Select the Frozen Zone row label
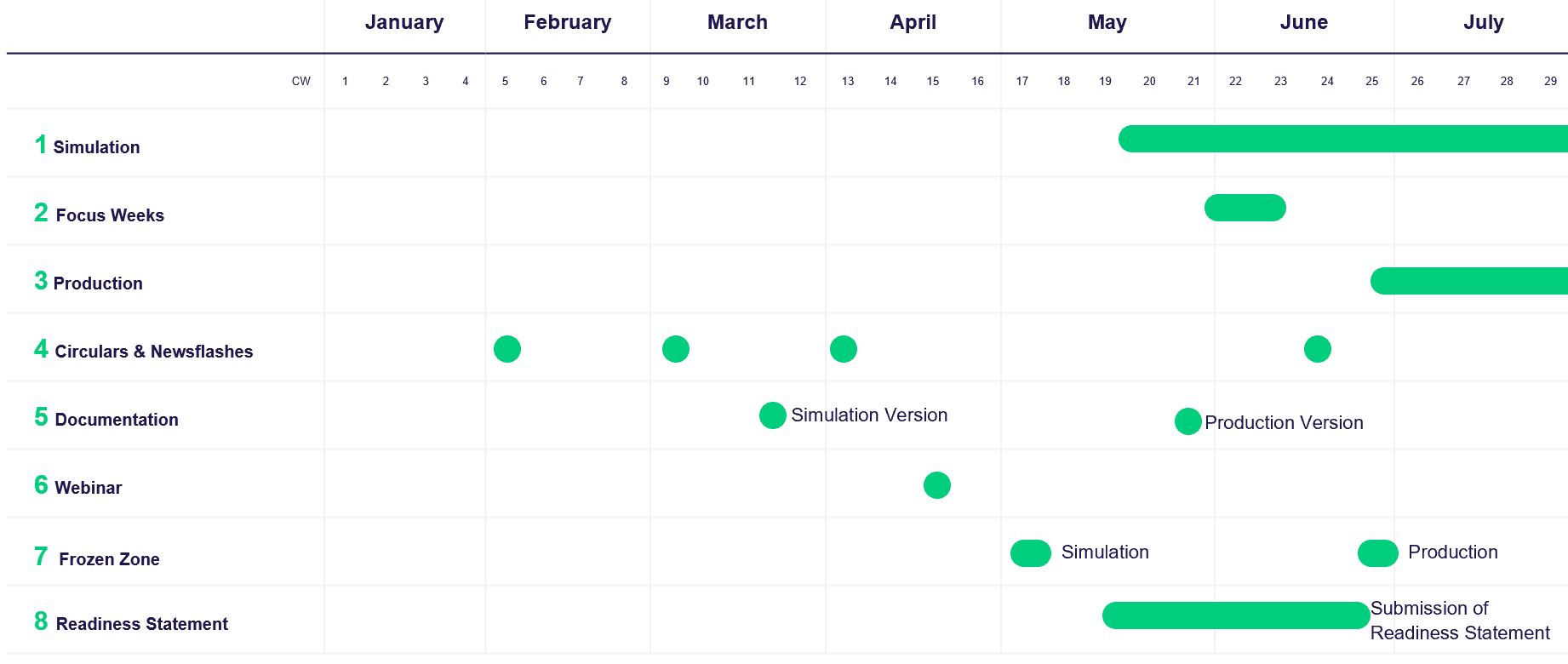Screen dimensions: 1568x664 pyautogui.click(x=109, y=559)
